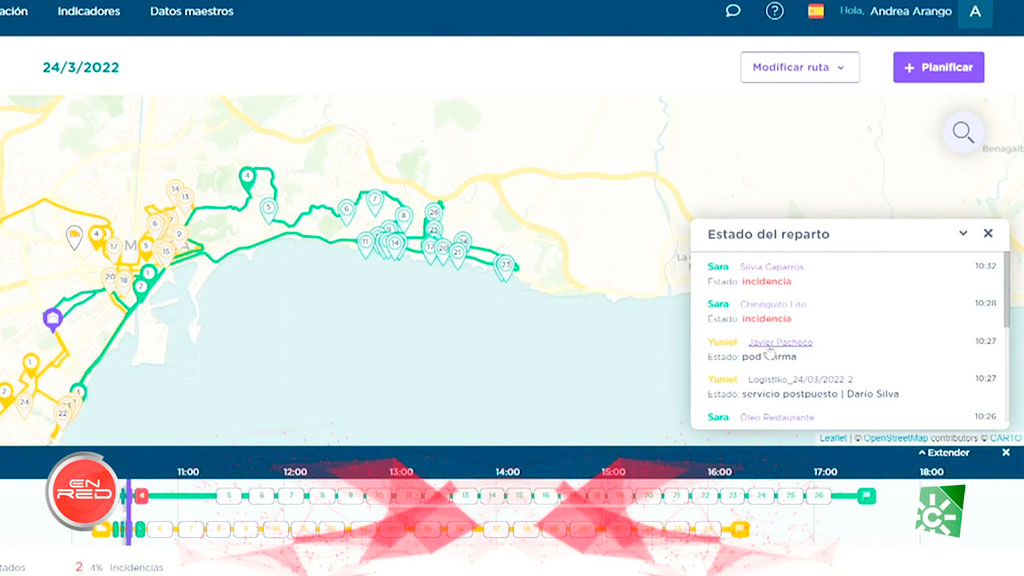1024x576 pixels.
Task: Change language via the Spanish flag icon
Action: [x=816, y=11]
